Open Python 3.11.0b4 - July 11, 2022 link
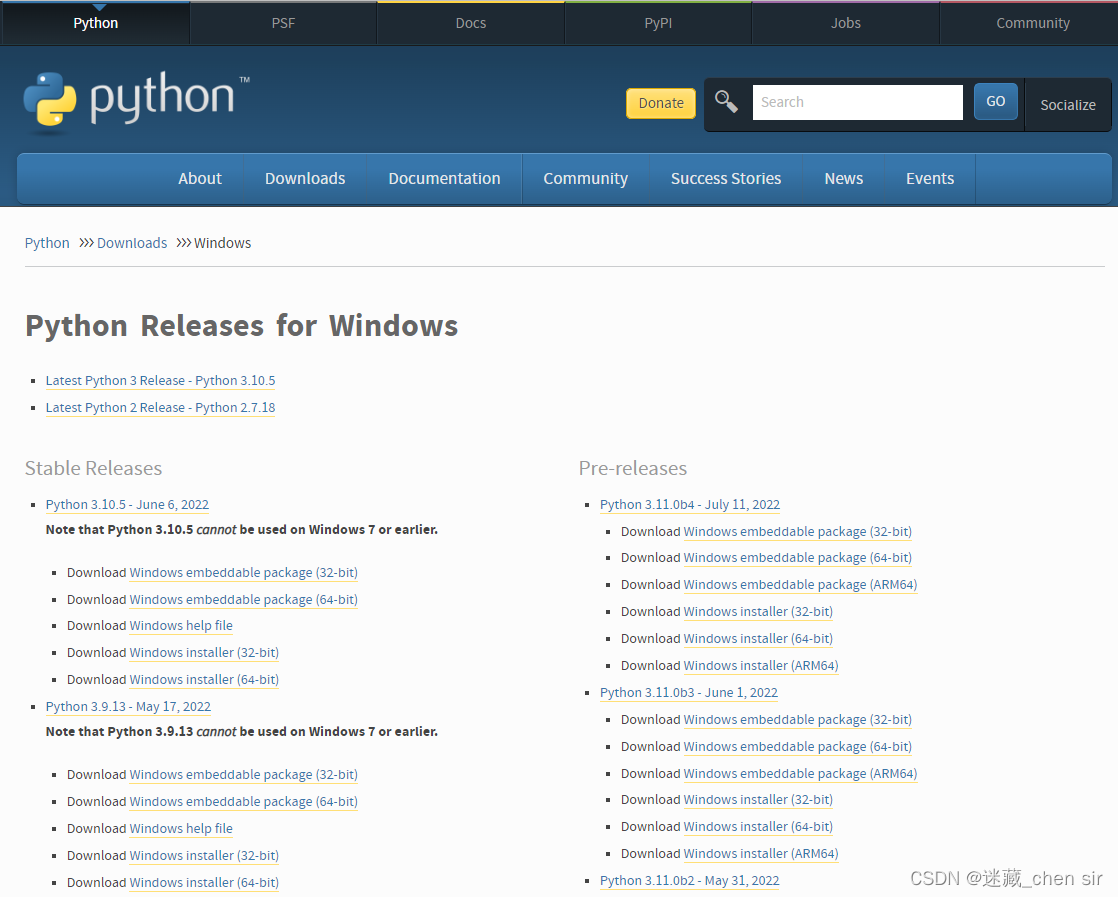This screenshot has width=1118, height=897. [690, 505]
